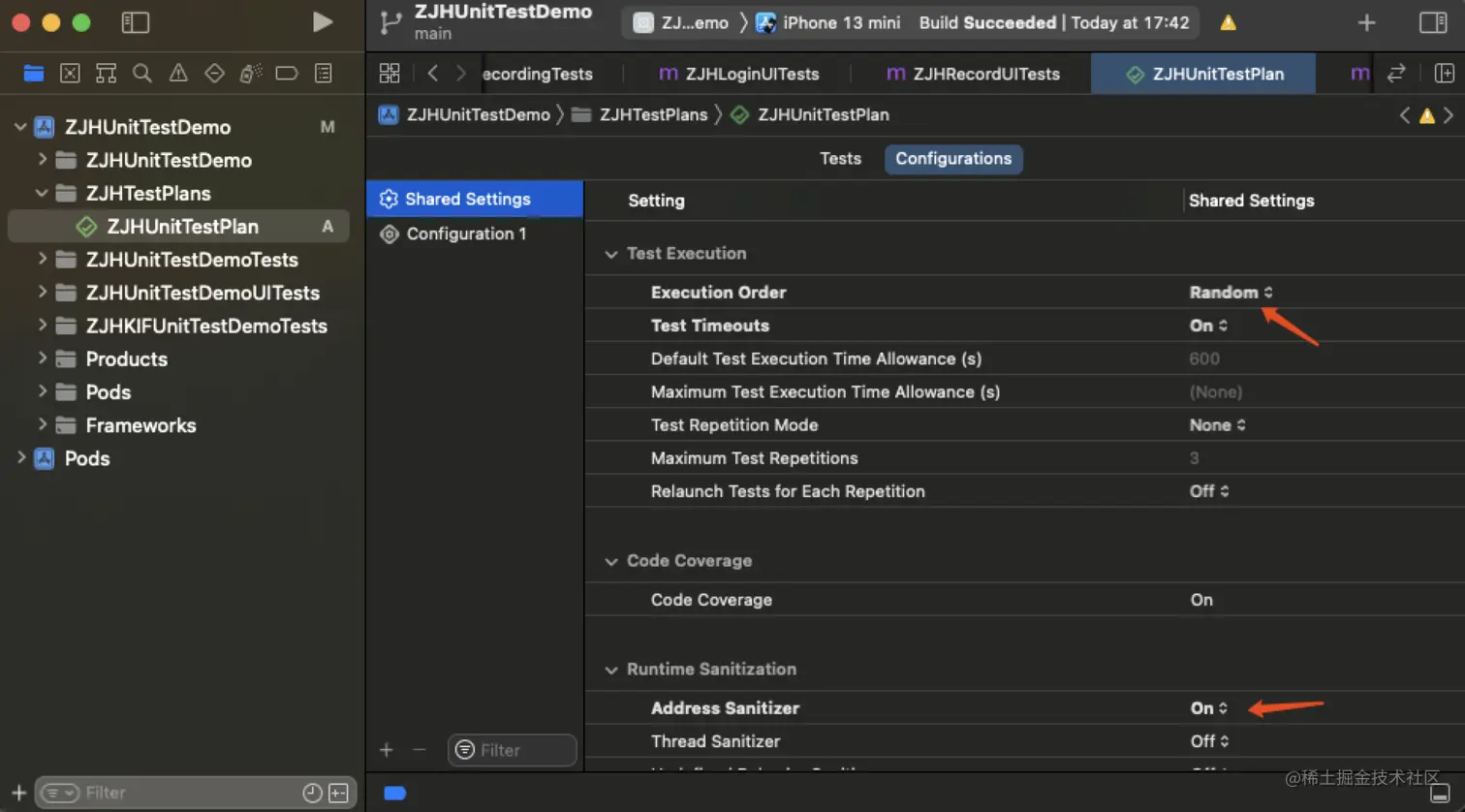Open the Project navigator folder icon

point(34,73)
